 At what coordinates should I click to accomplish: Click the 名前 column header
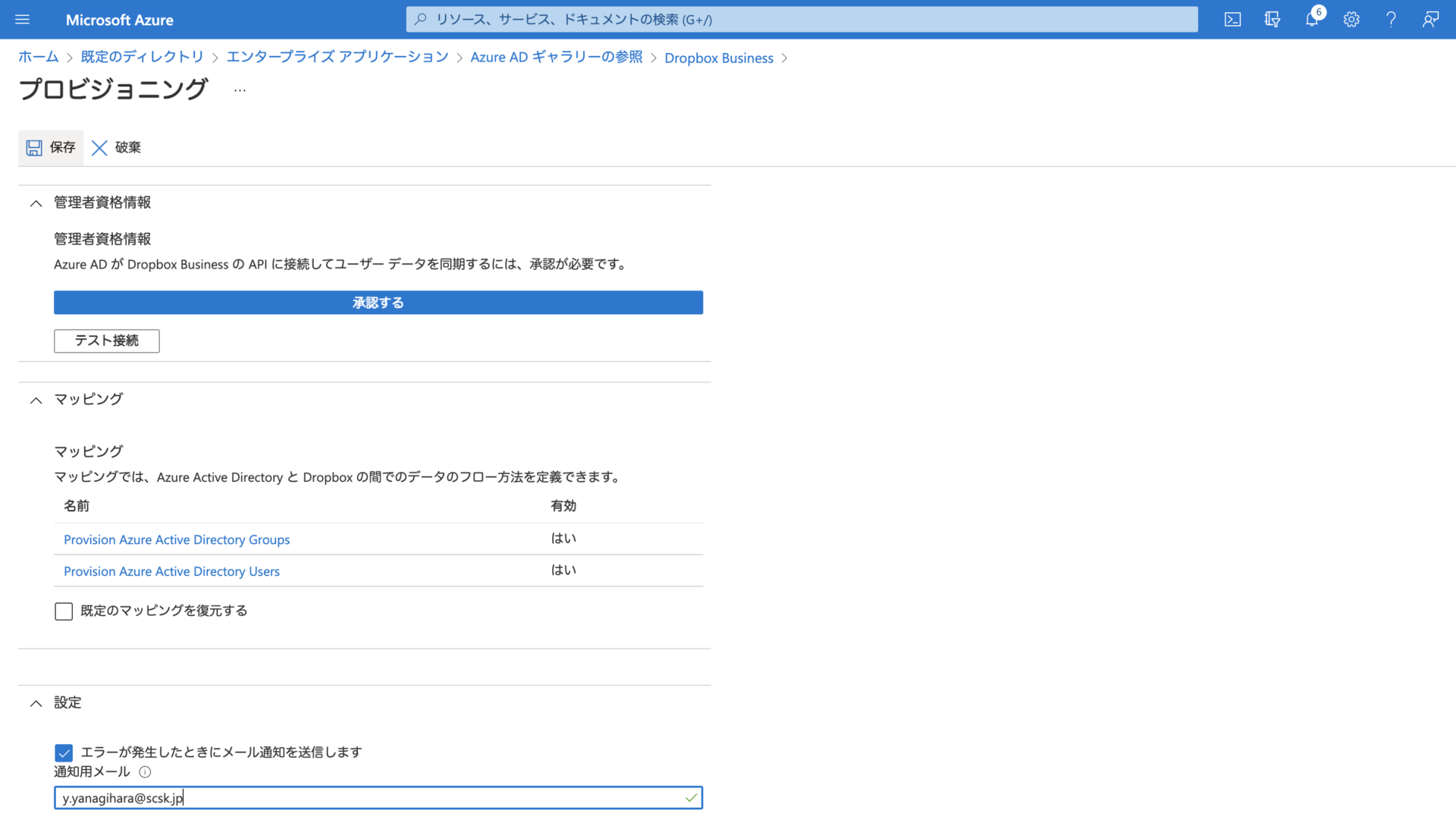(x=77, y=506)
